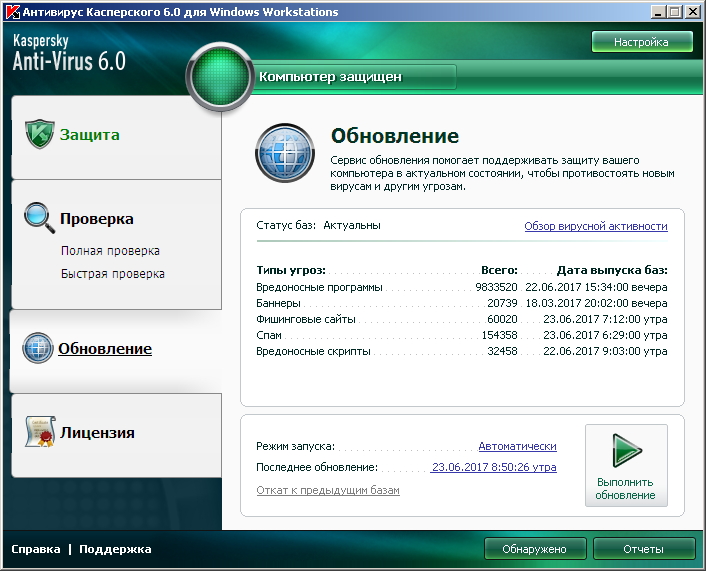Click Откат к предыдущим базам rollback link

(328, 490)
